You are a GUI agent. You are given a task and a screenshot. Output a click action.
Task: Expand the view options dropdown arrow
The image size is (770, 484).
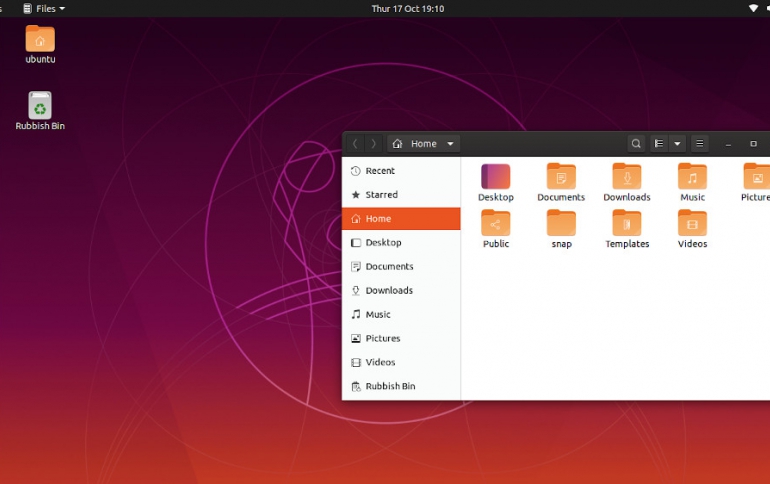tap(677, 144)
